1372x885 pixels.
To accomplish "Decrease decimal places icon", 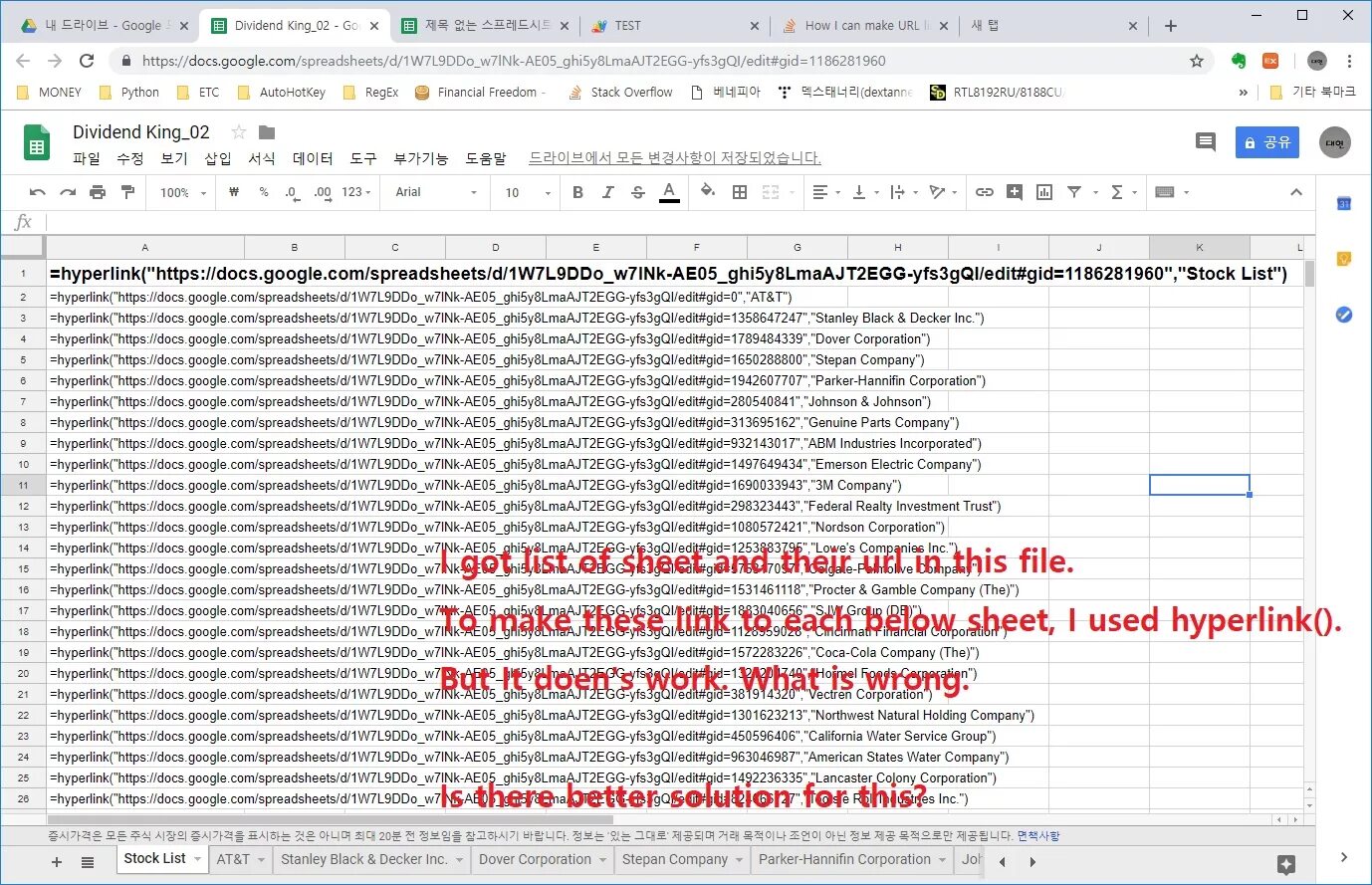I will pos(292,192).
